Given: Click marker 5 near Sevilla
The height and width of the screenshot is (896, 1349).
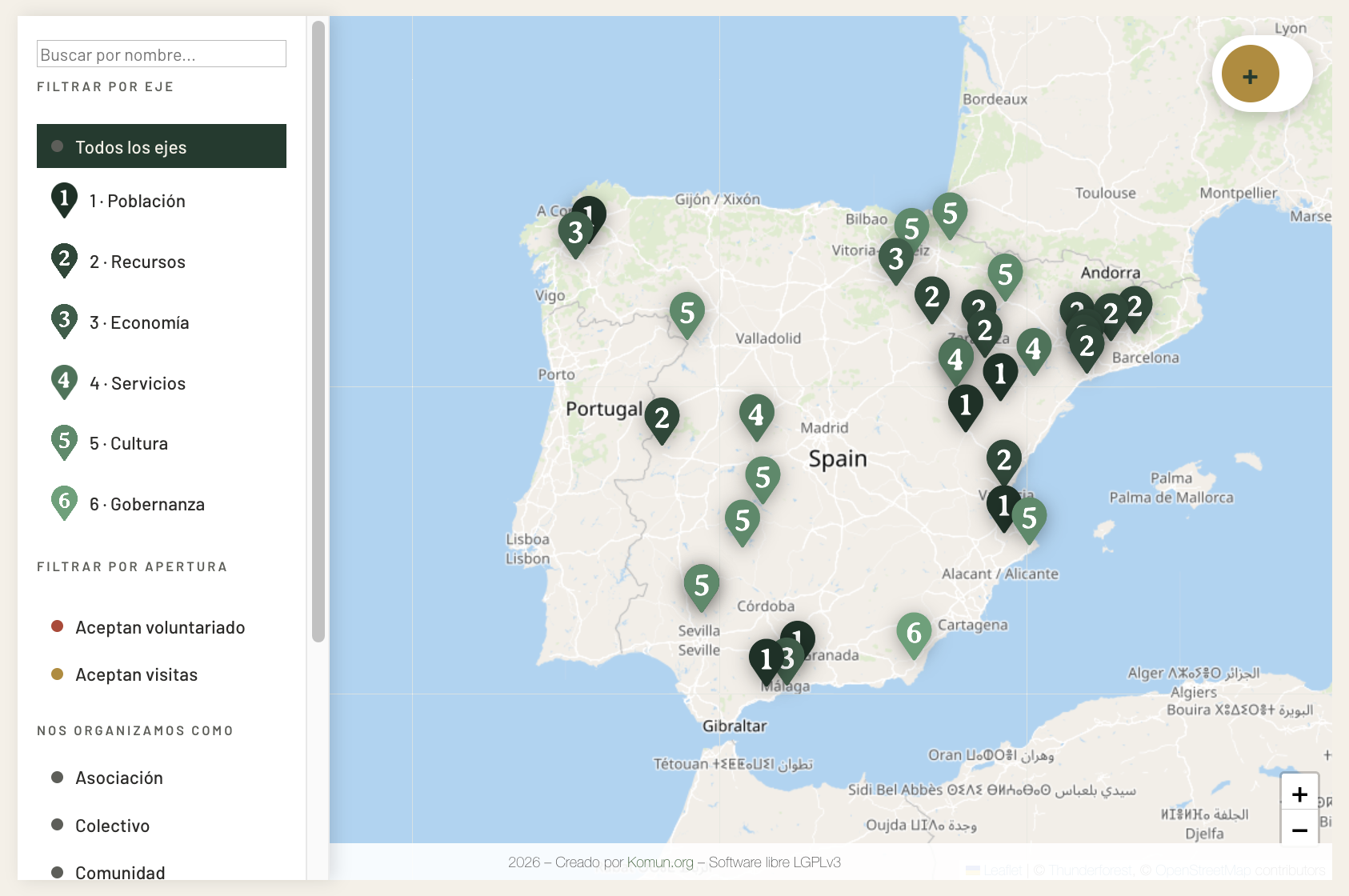Looking at the screenshot, I should coord(702,587).
